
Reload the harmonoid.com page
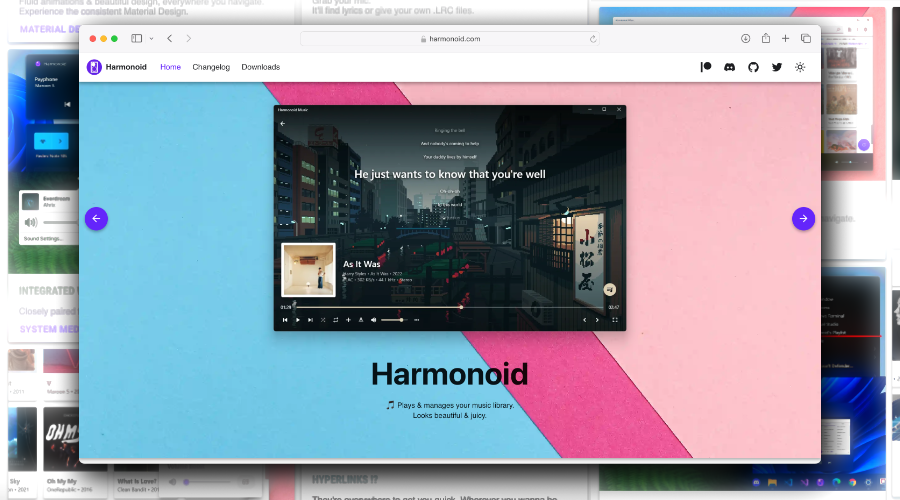click(x=593, y=38)
